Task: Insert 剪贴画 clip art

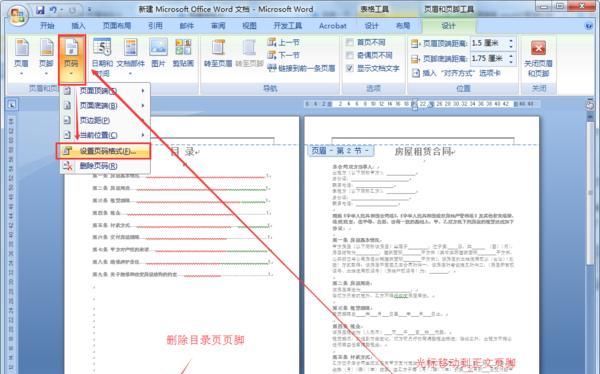Action: tap(183, 54)
